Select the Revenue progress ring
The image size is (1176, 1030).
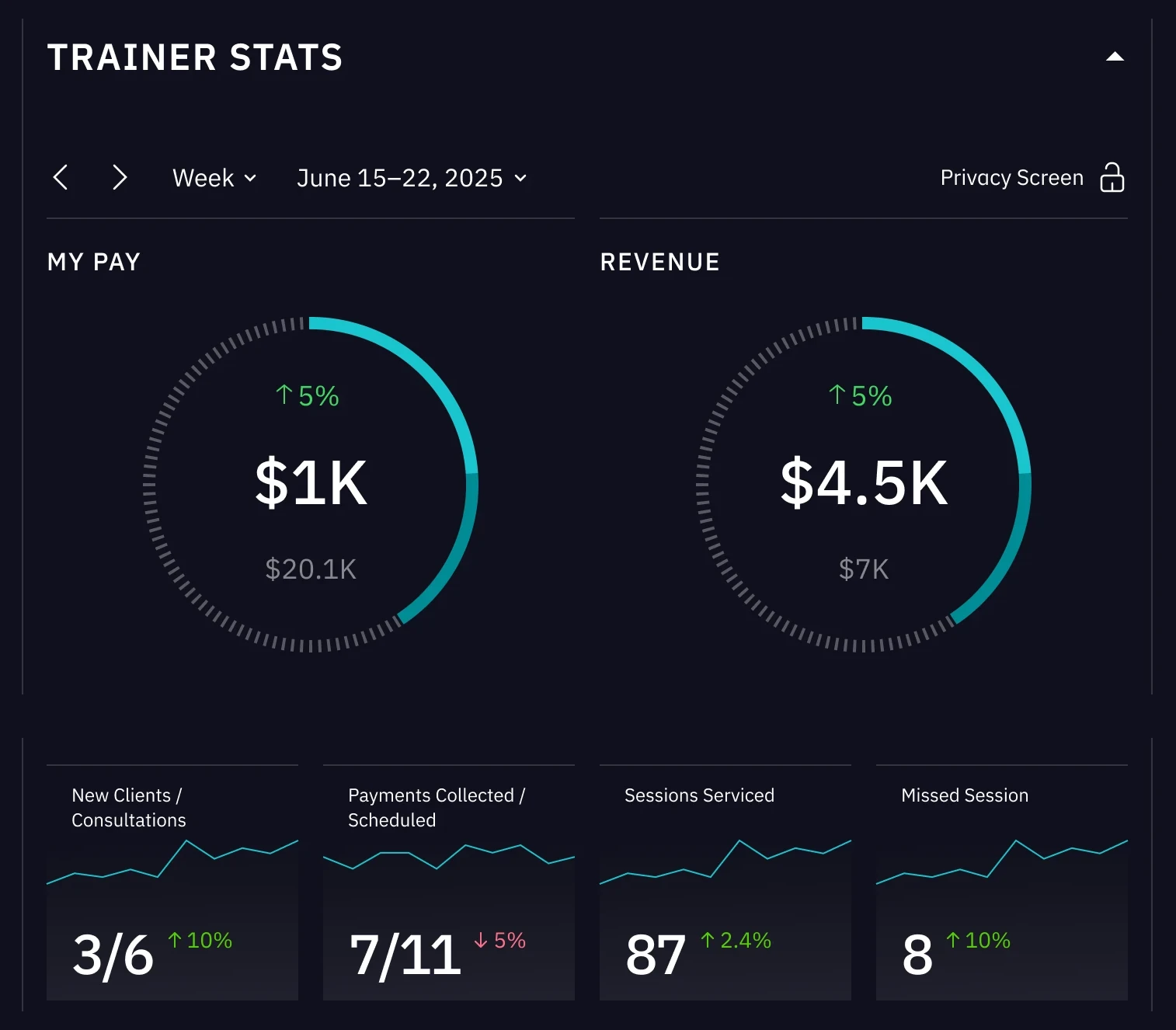[x=864, y=484]
